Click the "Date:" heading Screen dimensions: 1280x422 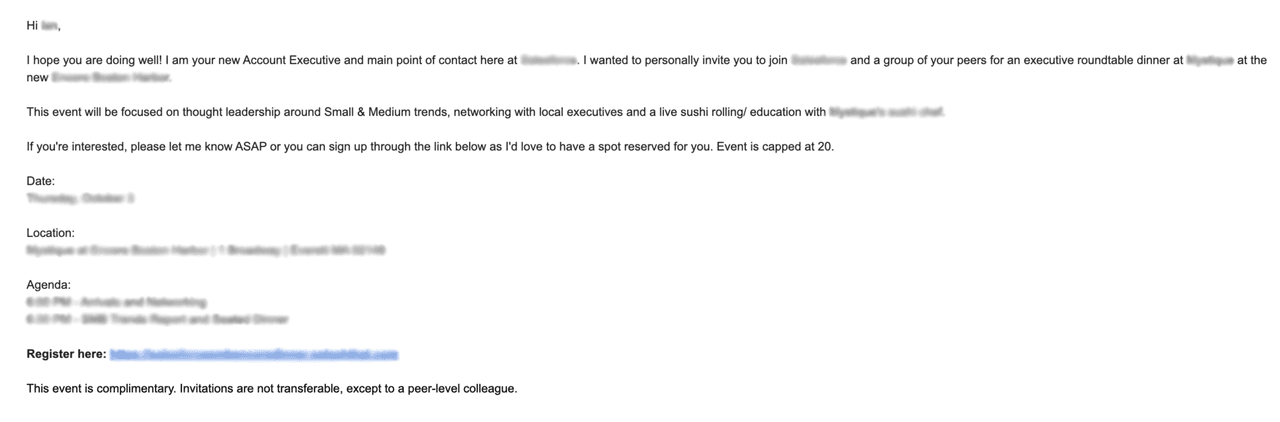point(41,181)
